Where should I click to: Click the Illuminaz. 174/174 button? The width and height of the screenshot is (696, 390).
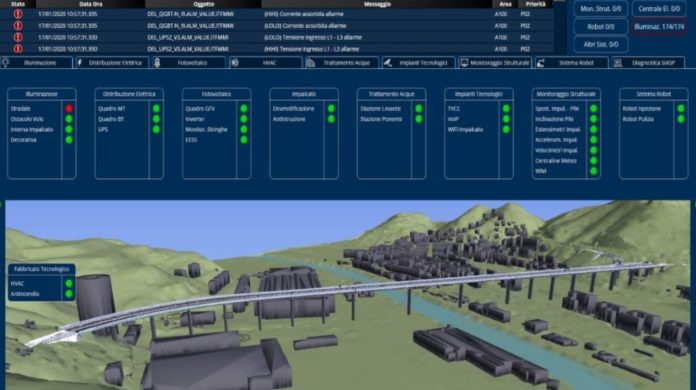pos(659,27)
